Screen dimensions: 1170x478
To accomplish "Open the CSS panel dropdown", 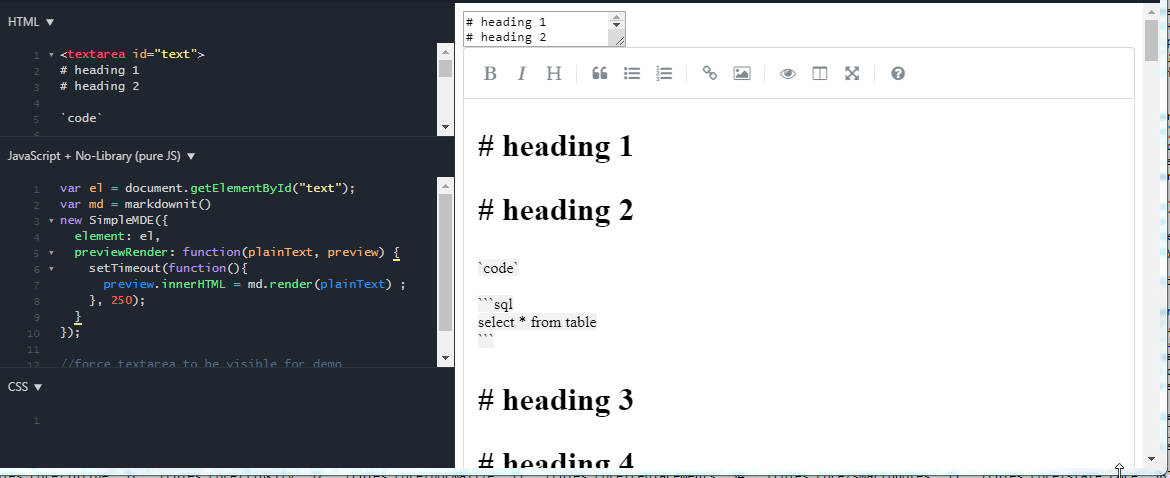I will (x=25, y=387).
